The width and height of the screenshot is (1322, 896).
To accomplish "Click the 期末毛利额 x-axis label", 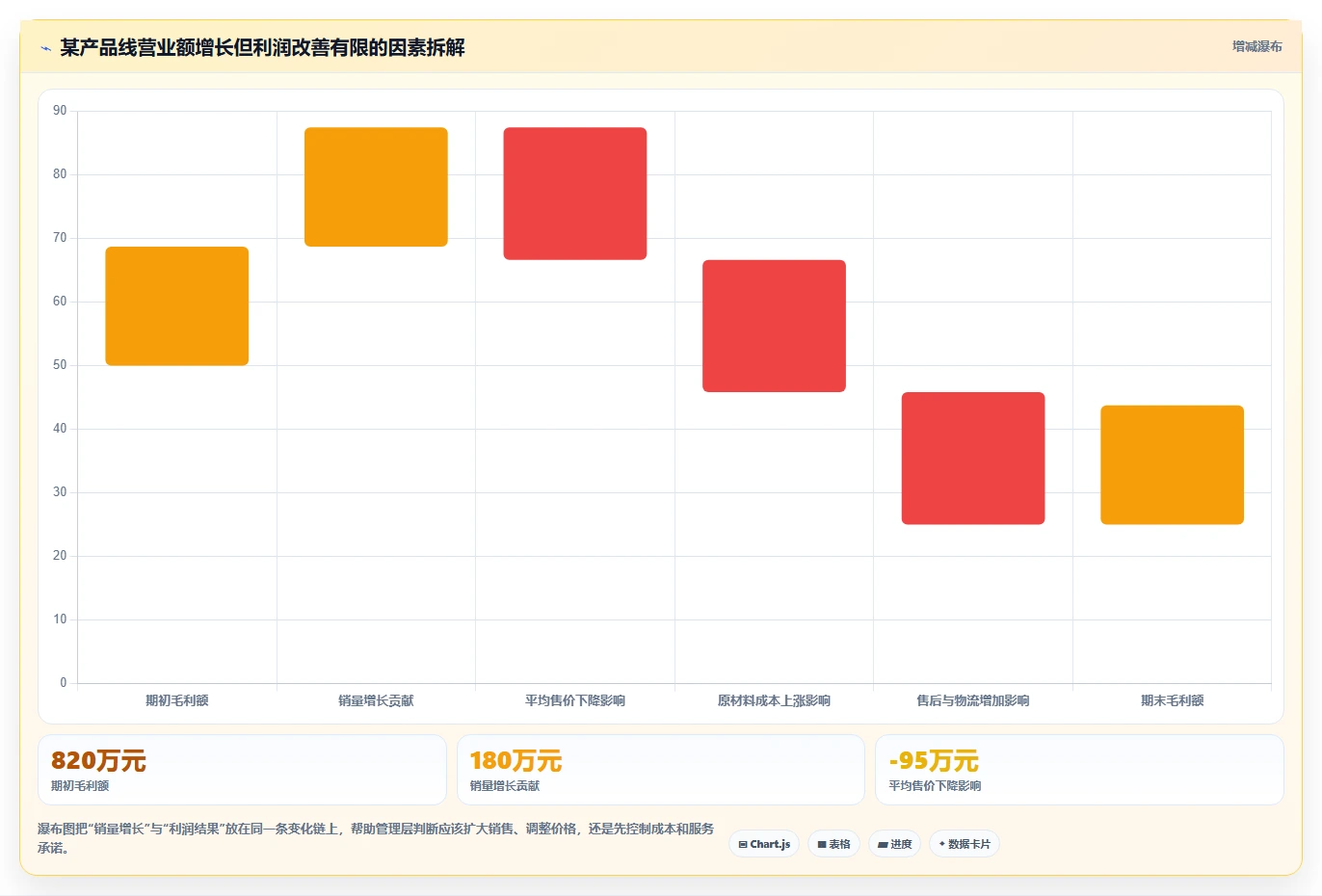I will pos(1172,700).
